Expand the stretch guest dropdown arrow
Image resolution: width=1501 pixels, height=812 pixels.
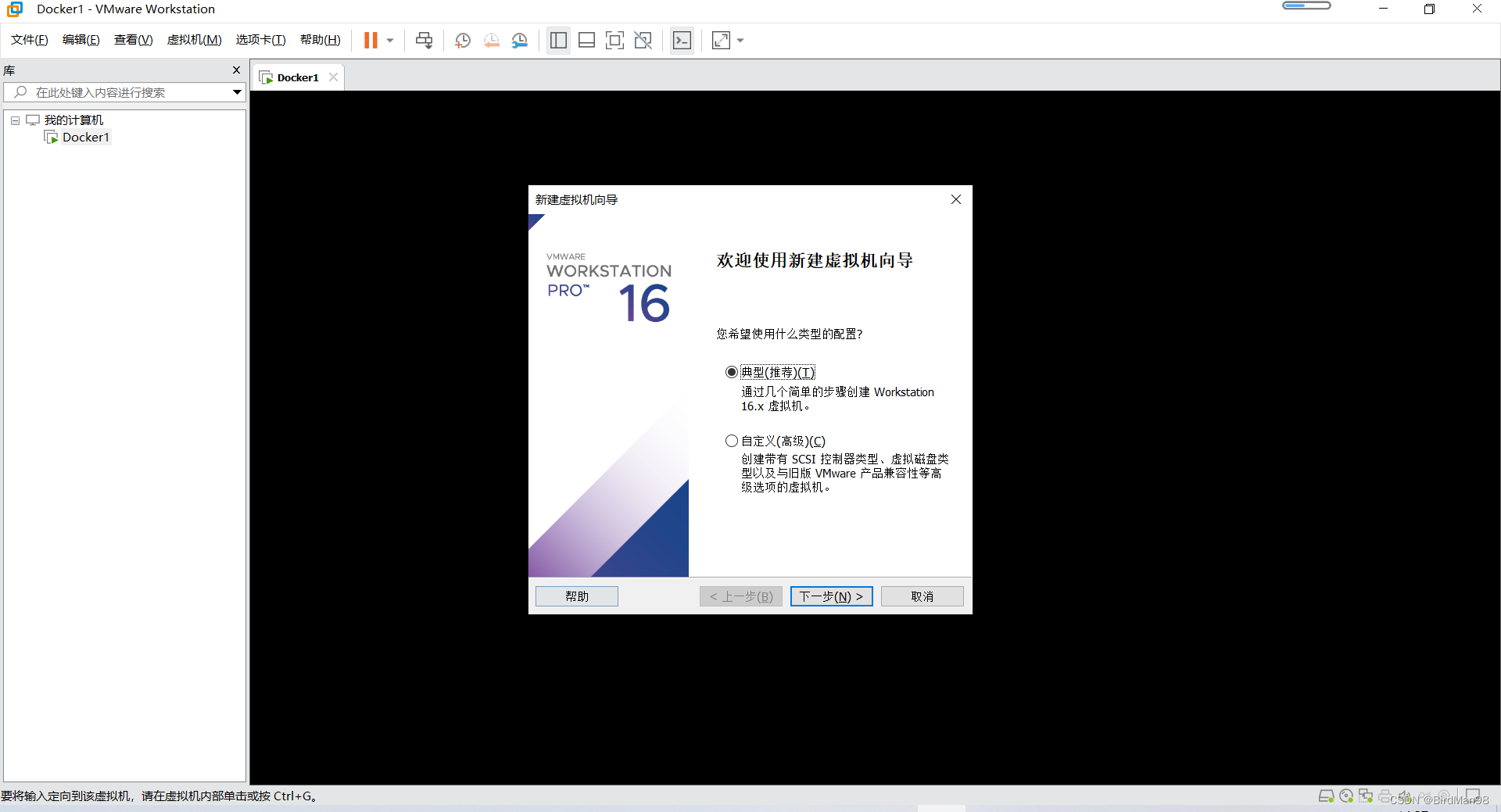click(740, 41)
